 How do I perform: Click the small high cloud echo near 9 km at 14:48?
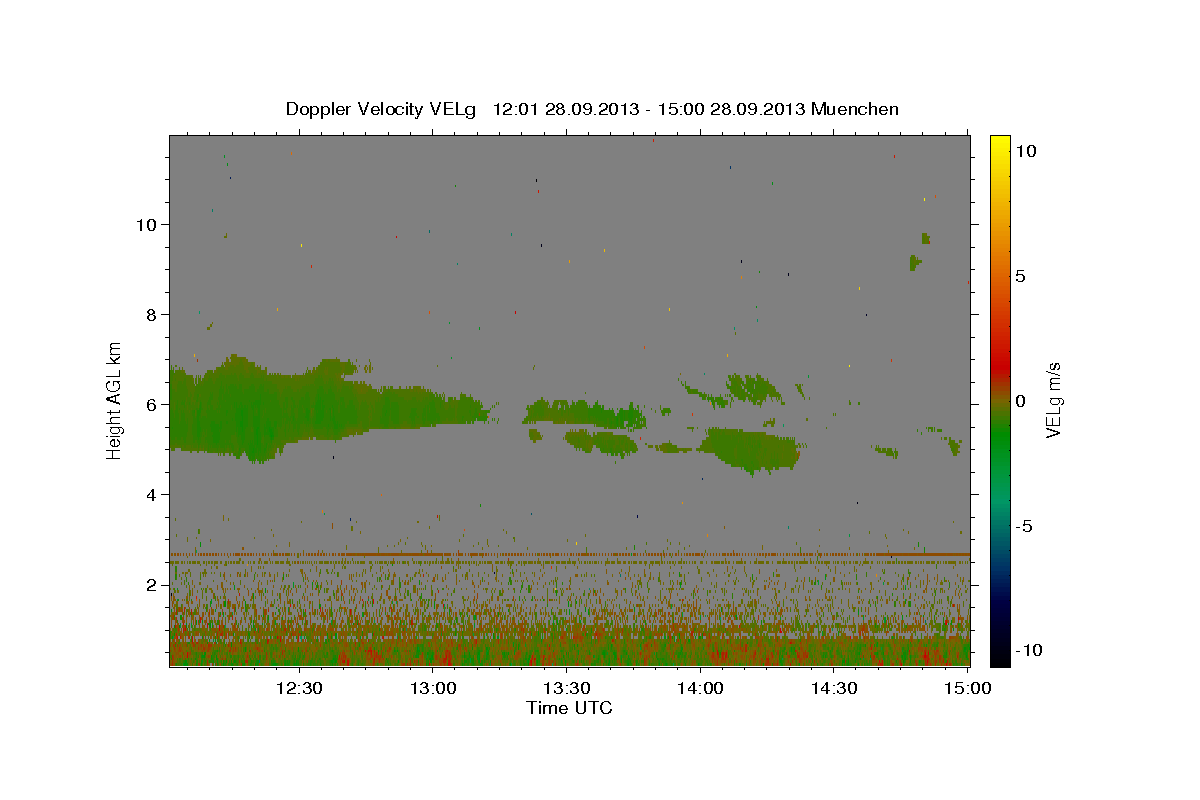915,262
